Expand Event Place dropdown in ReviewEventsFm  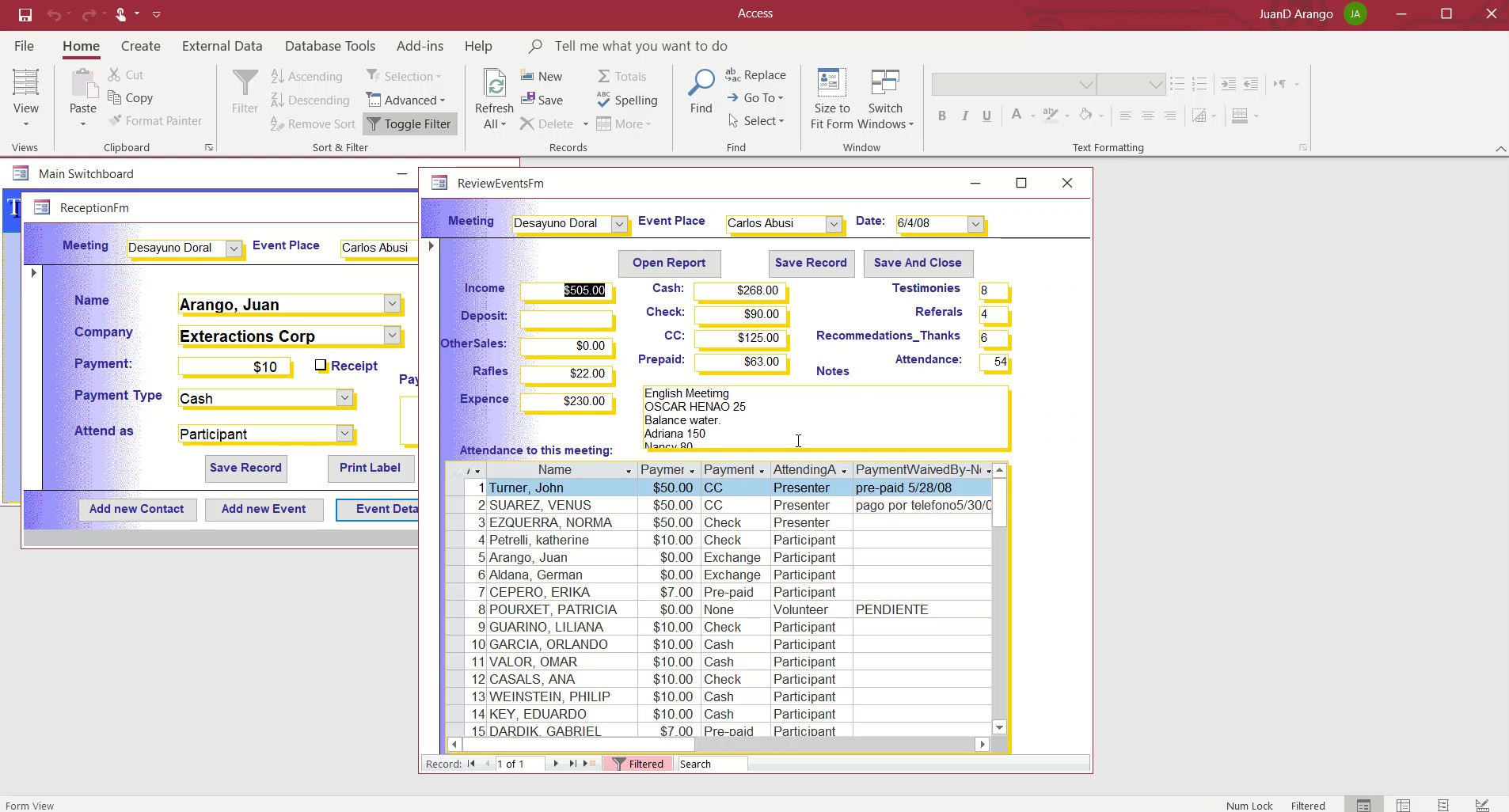pos(833,224)
